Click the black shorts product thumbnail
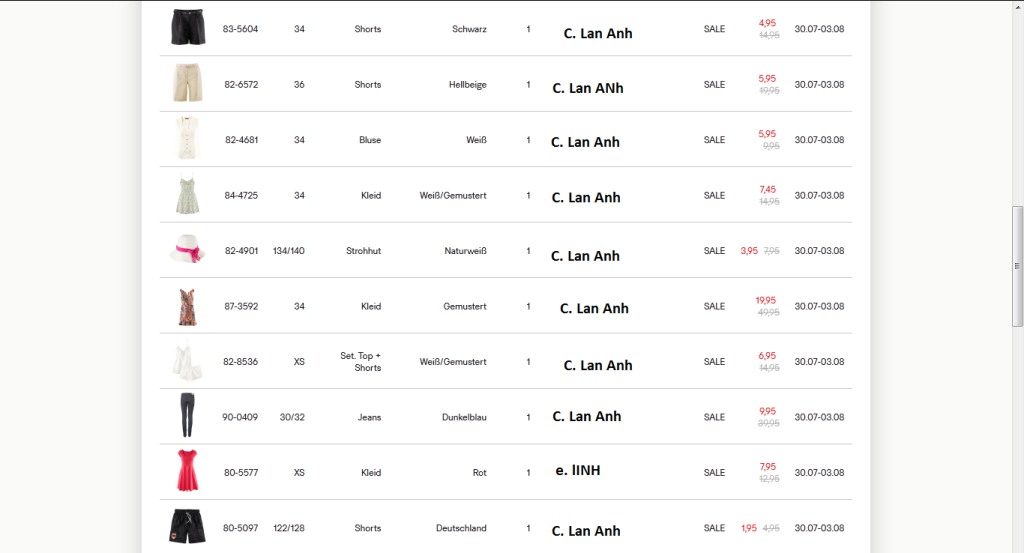Viewport: 1024px width, 553px height. coord(187,27)
